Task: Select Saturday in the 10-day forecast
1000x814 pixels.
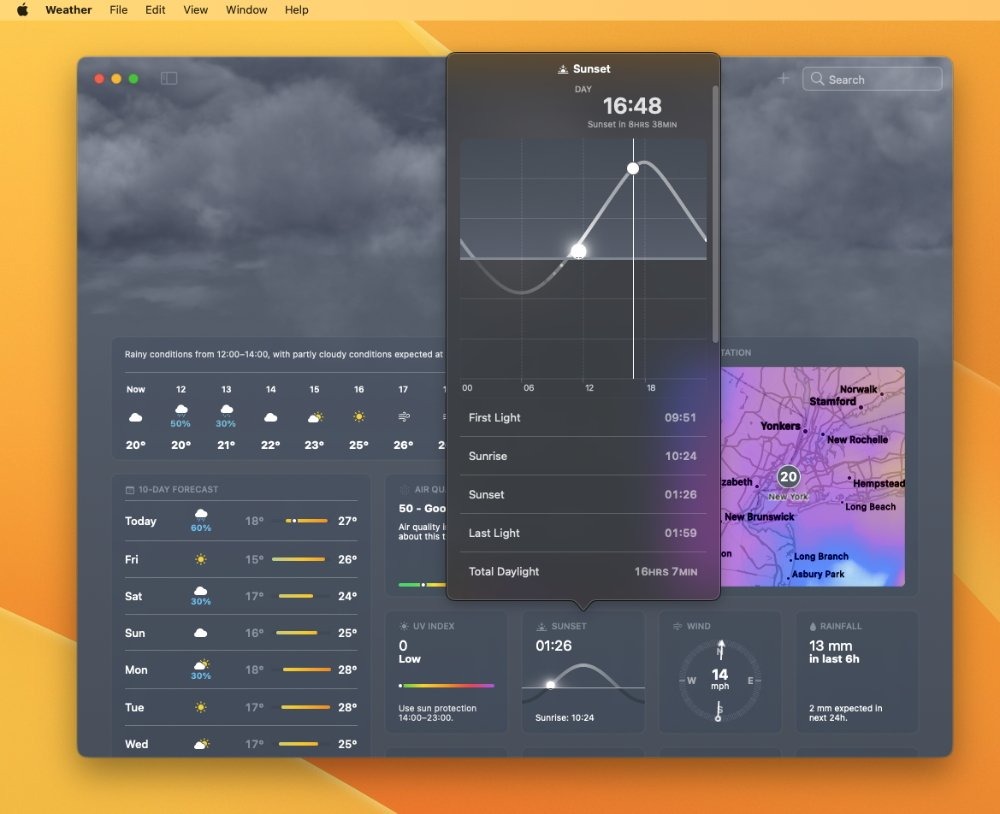Action: click(240, 596)
